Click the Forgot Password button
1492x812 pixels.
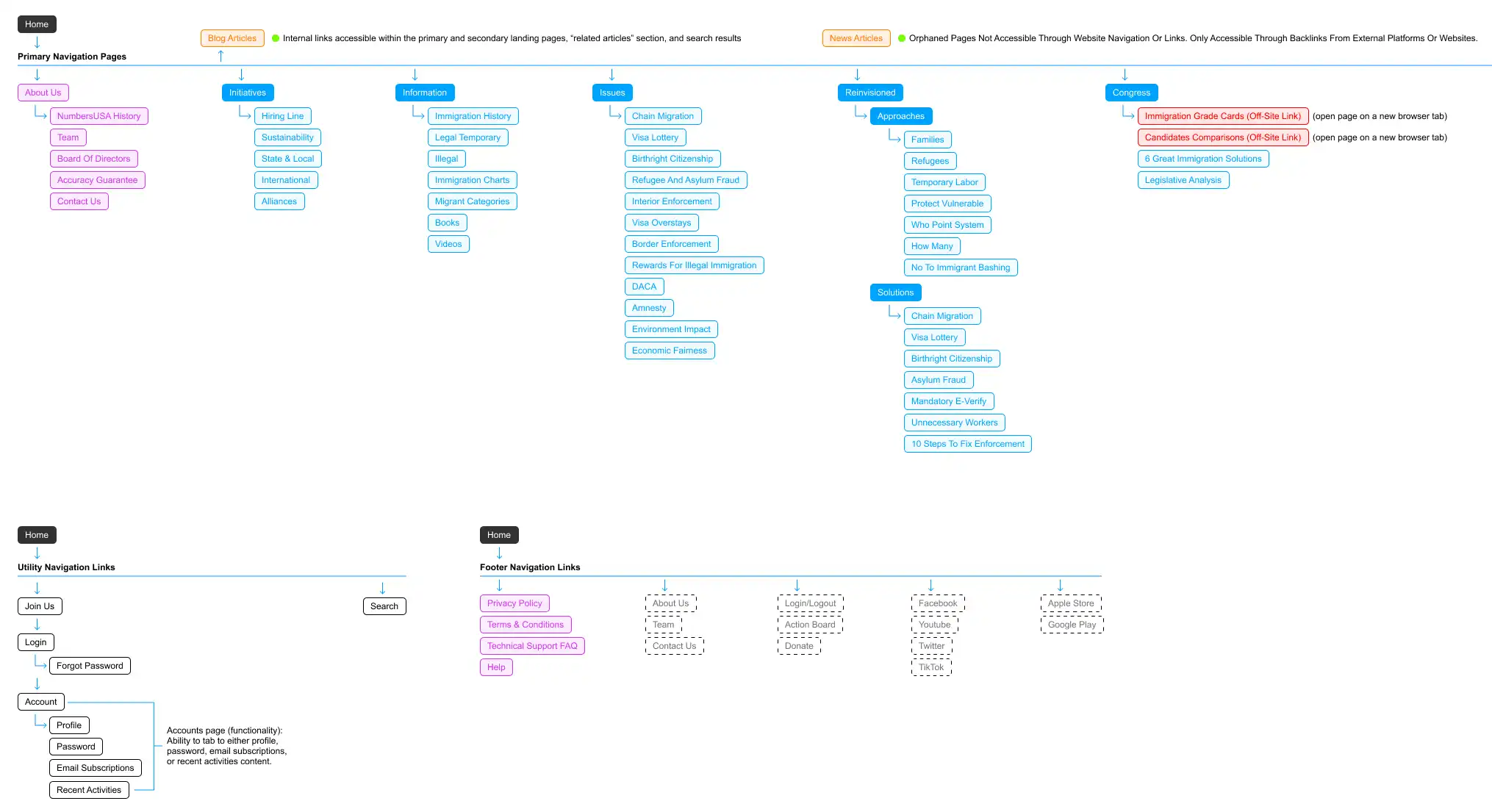pyautogui.click(x=89, y=665)
